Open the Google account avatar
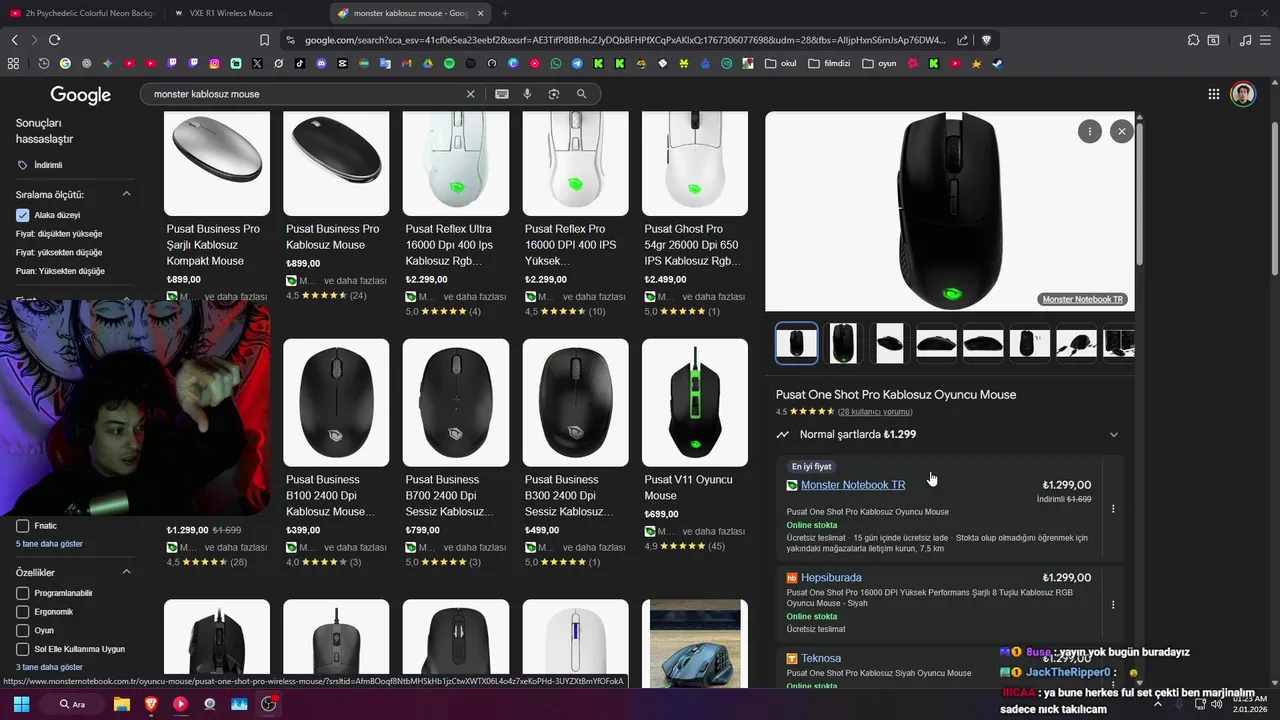The height and width of the screenshot is (720, 1280). point(1242,94)
